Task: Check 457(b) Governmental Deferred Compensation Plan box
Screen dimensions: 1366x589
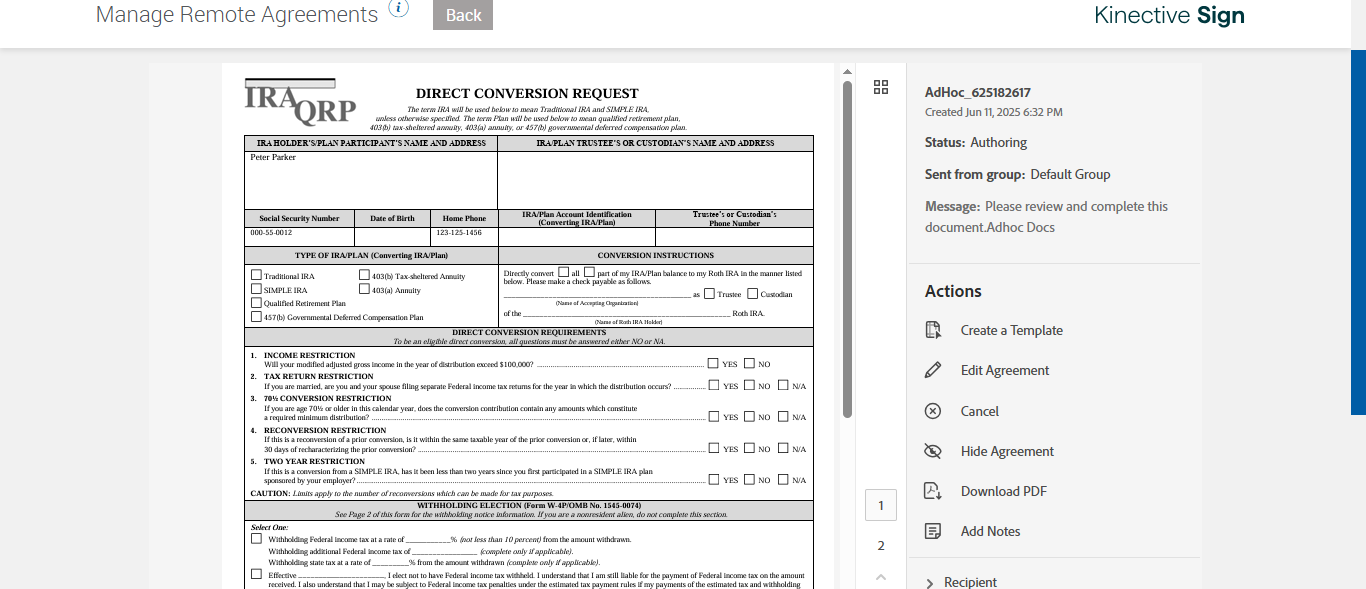Action: [256, 316]
